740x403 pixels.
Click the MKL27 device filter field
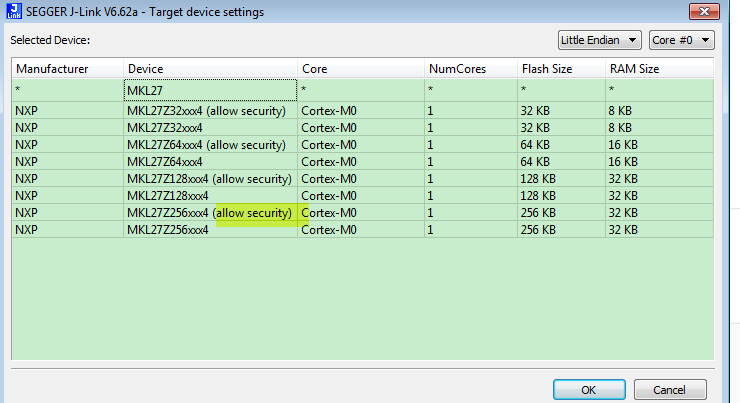point(210,90)
